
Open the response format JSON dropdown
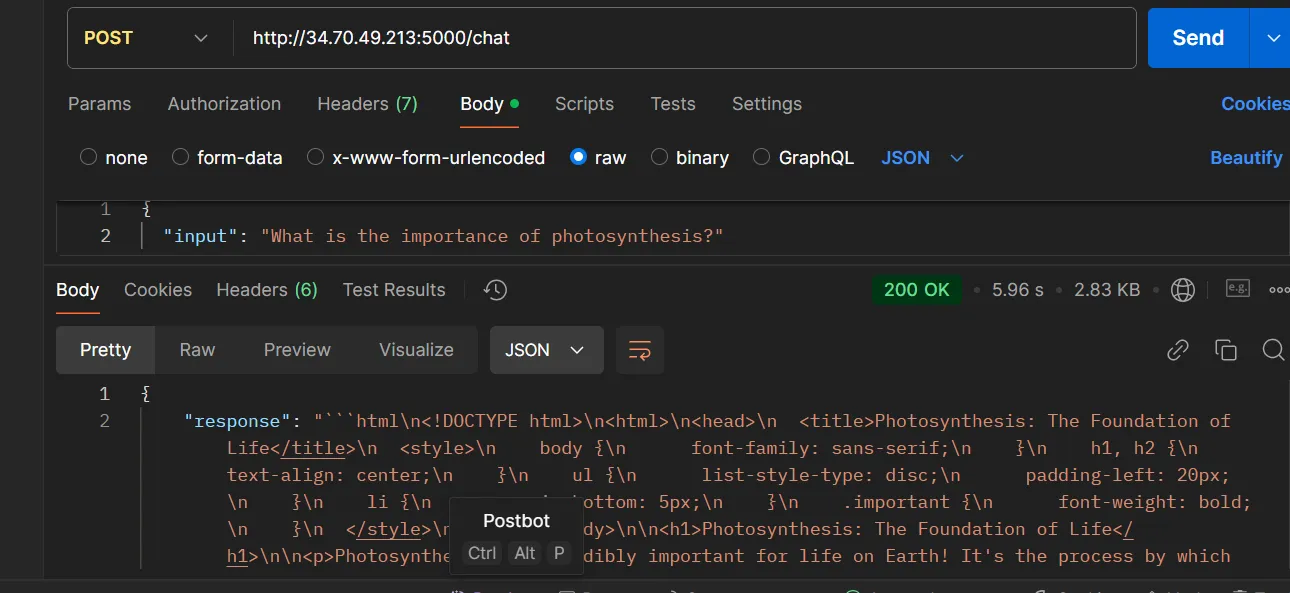(x=546, y=350)
